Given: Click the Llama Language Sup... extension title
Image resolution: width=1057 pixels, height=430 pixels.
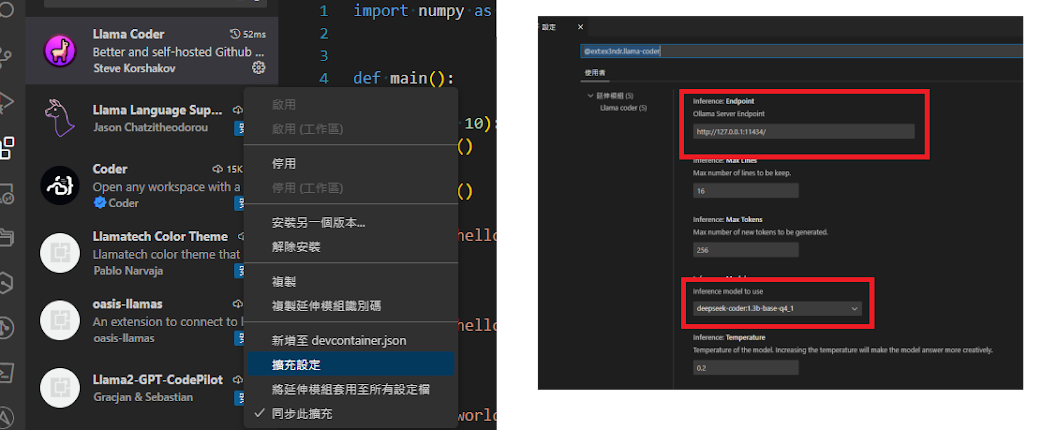Looking at the screenshot, I should (157, 110).
